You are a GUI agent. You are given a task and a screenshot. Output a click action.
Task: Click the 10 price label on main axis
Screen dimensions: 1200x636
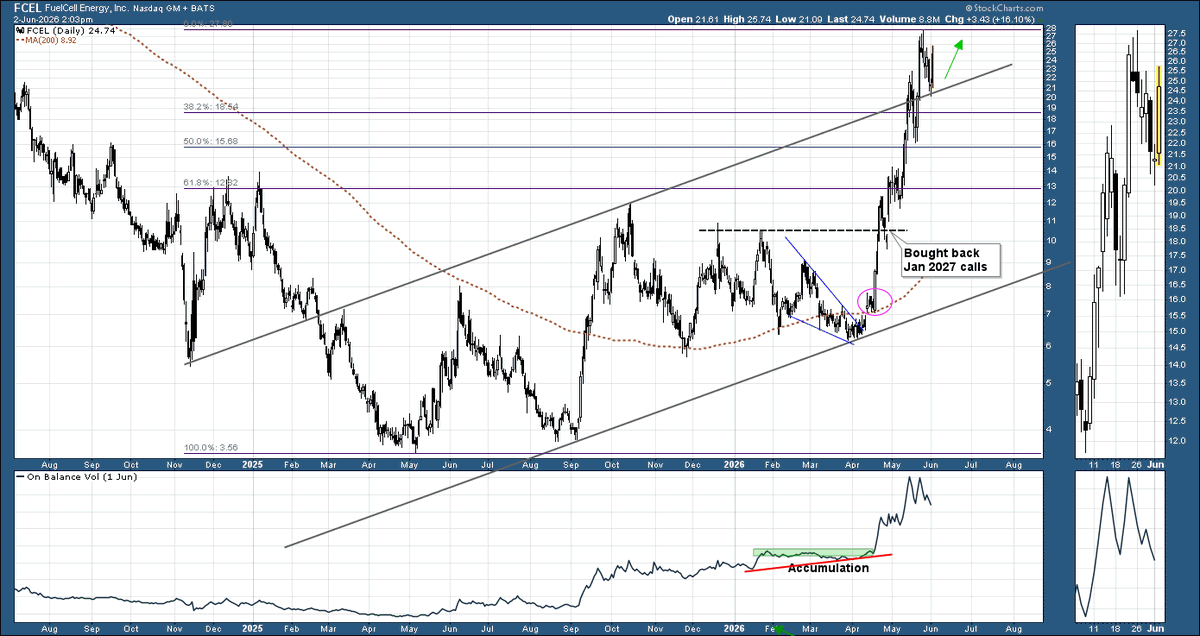[x=1051, y=240]
